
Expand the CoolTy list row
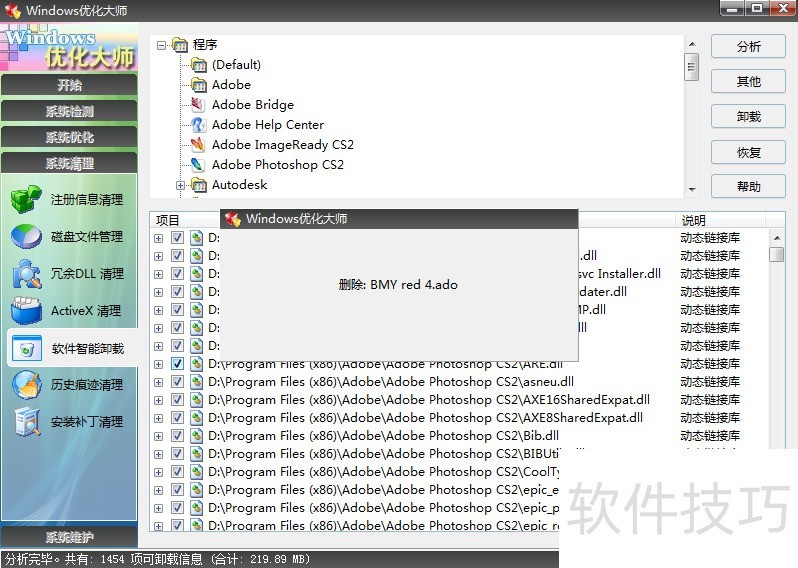point(158,472)
